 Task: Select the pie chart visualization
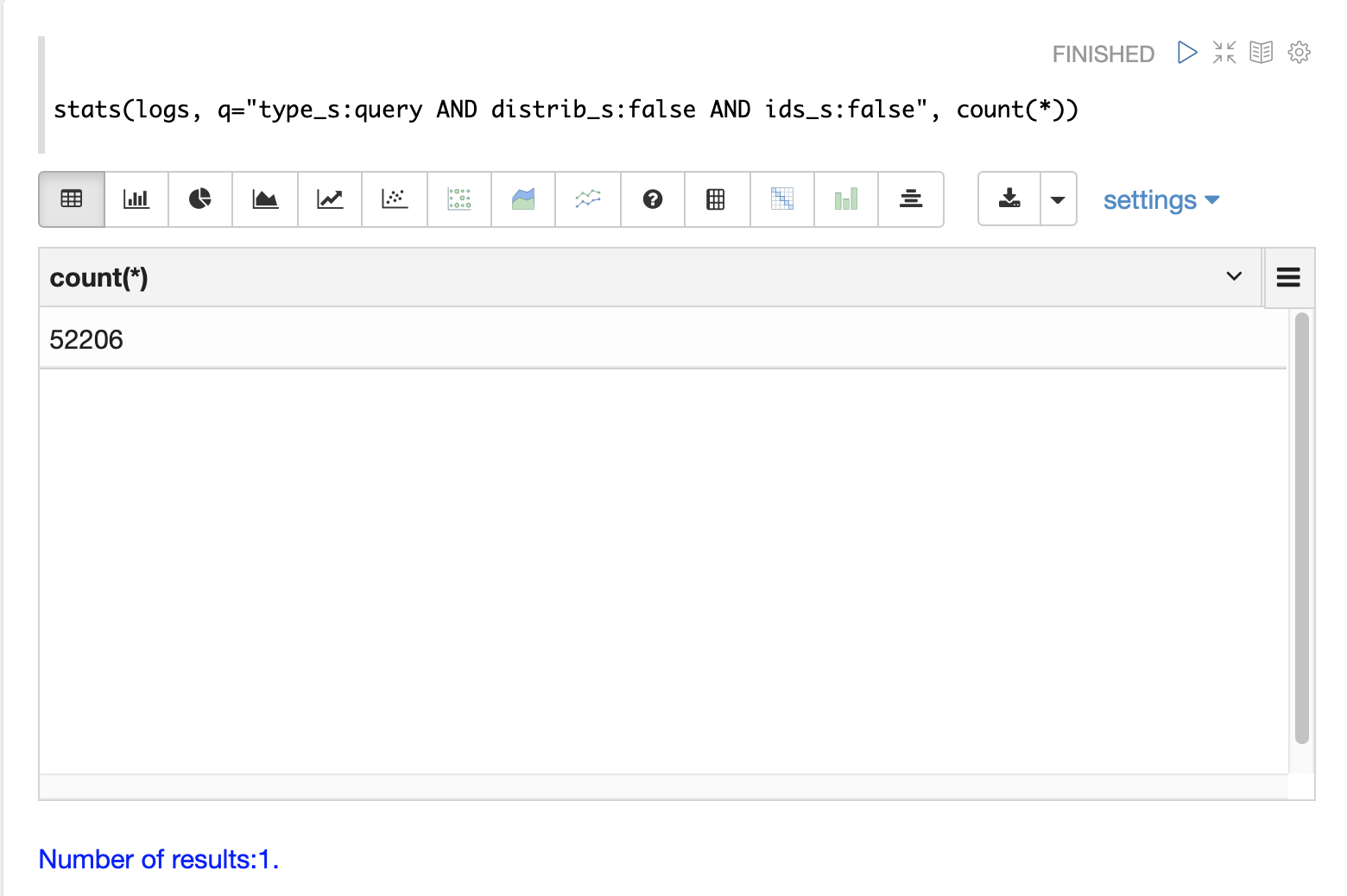(x=200, y=199)
